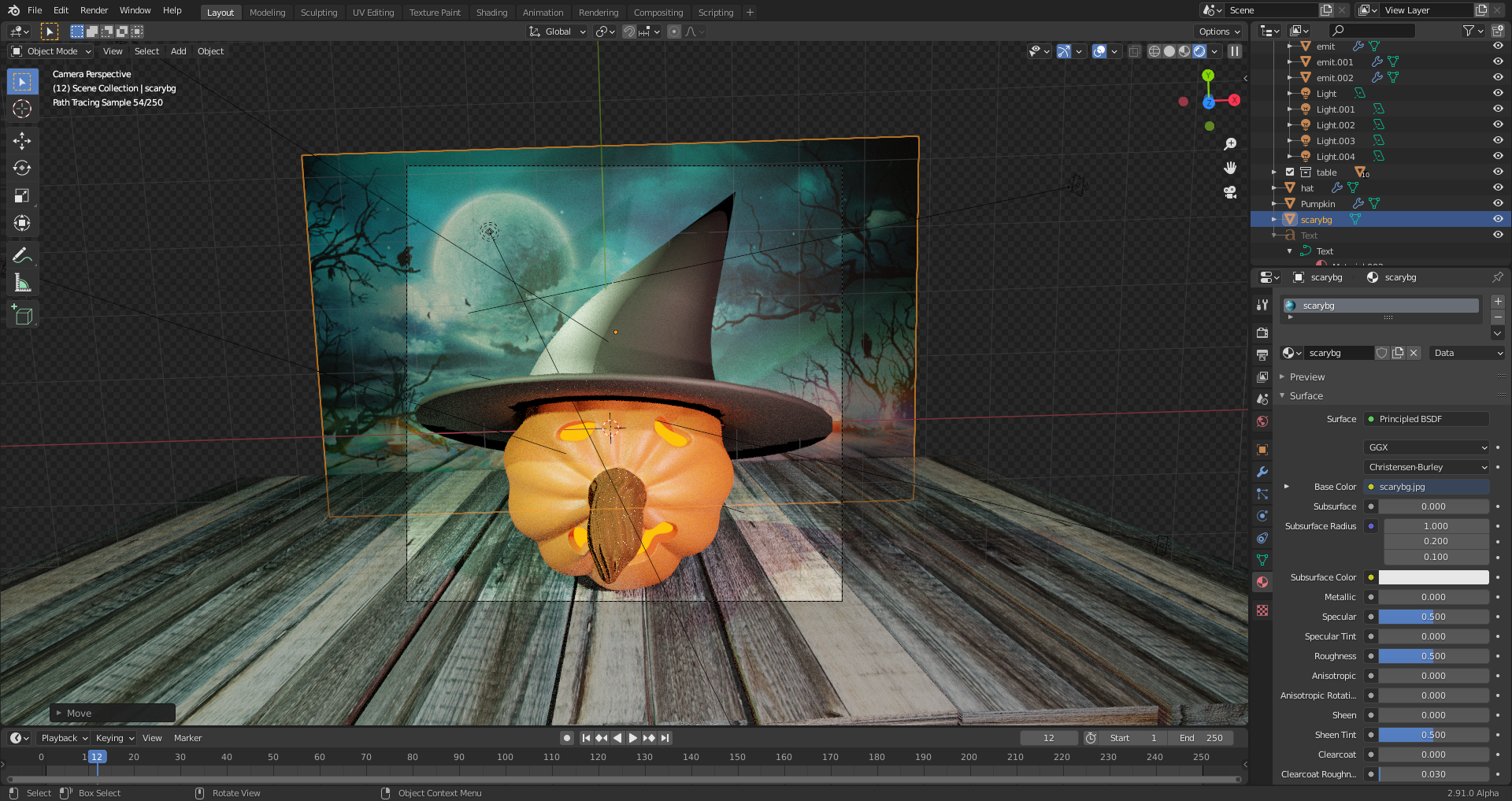Image resolution: width=1512 pixels, height=801 pixels.
Task: Toggle camera view icon in viewport
Action: tap(1230, 192)
